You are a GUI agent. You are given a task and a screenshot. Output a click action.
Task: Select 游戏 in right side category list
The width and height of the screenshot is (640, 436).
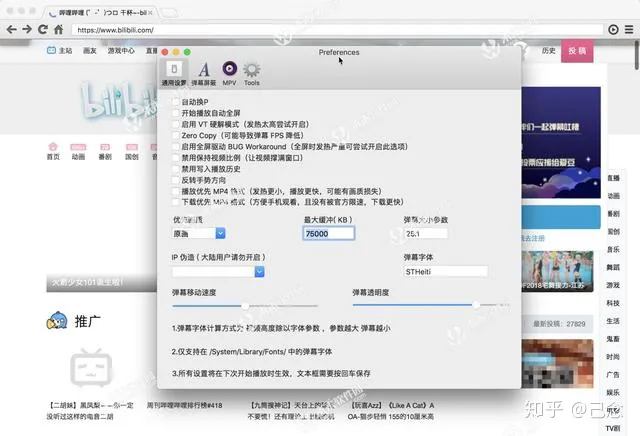pos(613,285)
